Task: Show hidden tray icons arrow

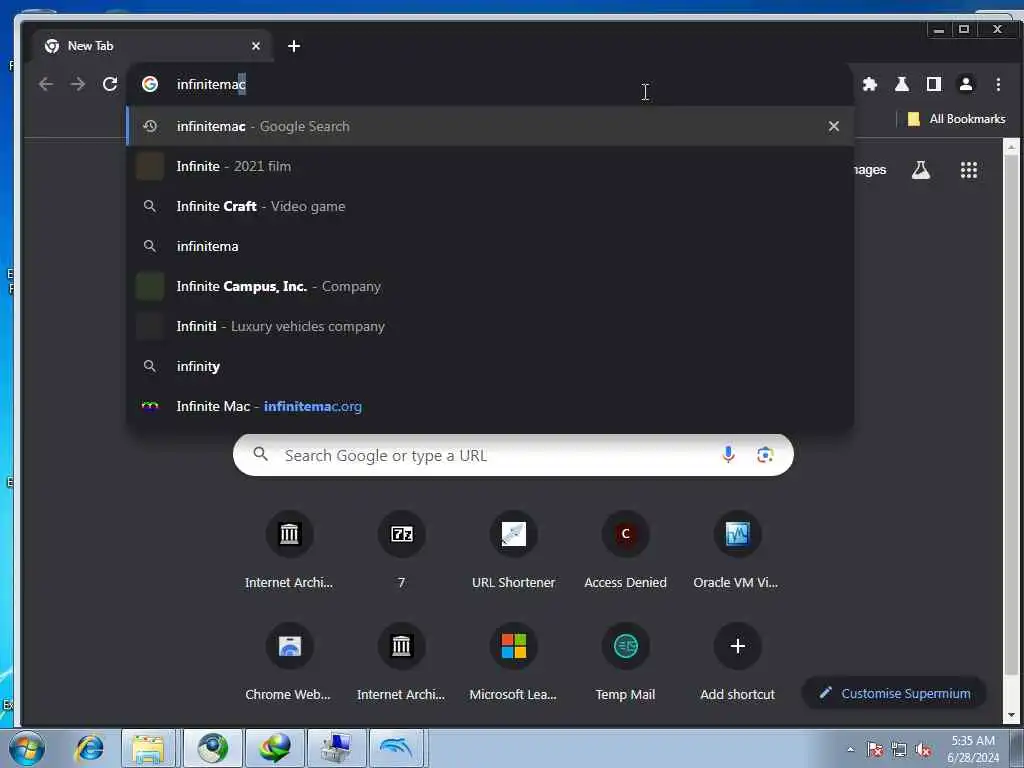Action: tap(850, 749)
